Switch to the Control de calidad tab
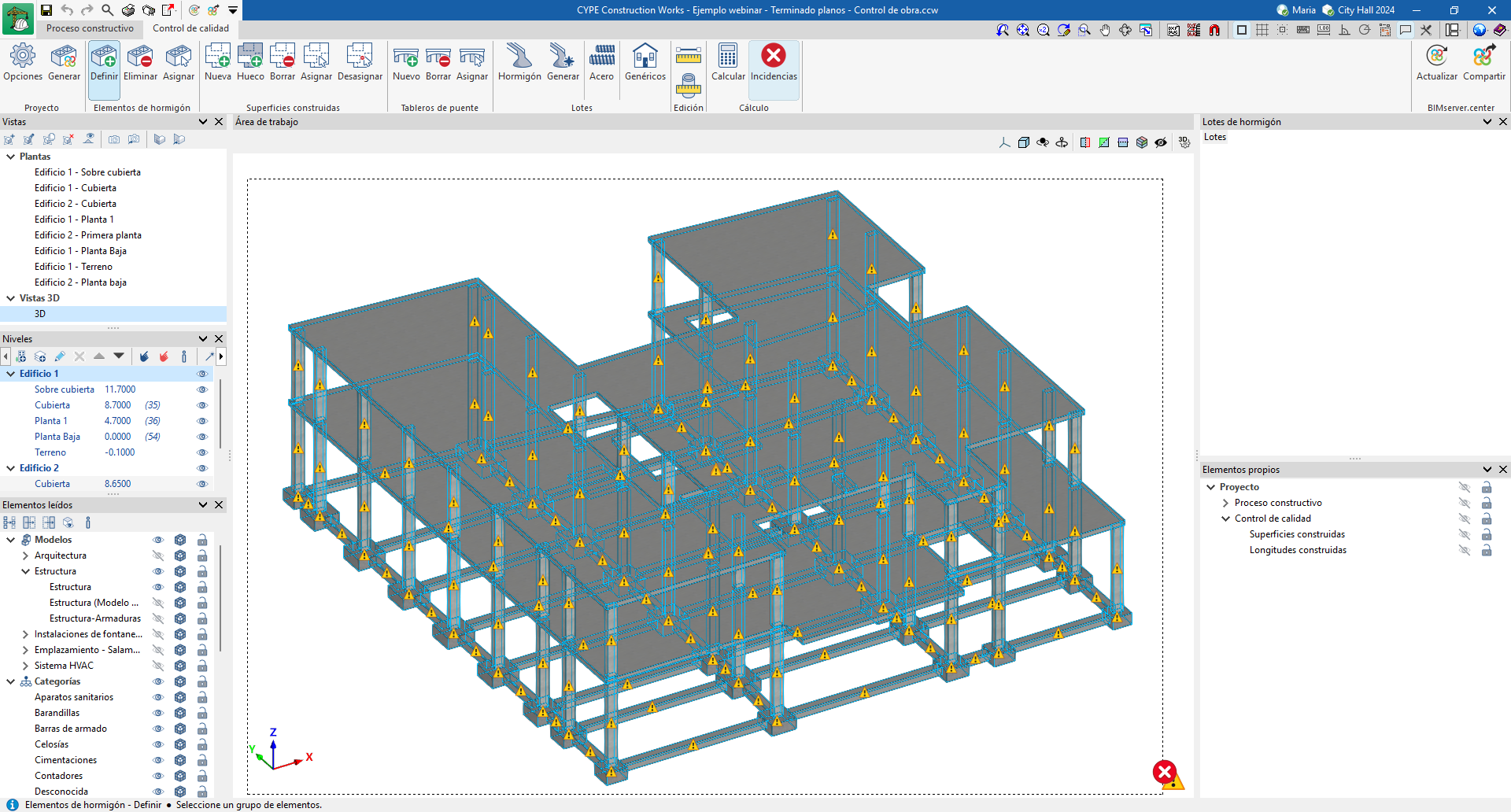 (x=190, y=28)
